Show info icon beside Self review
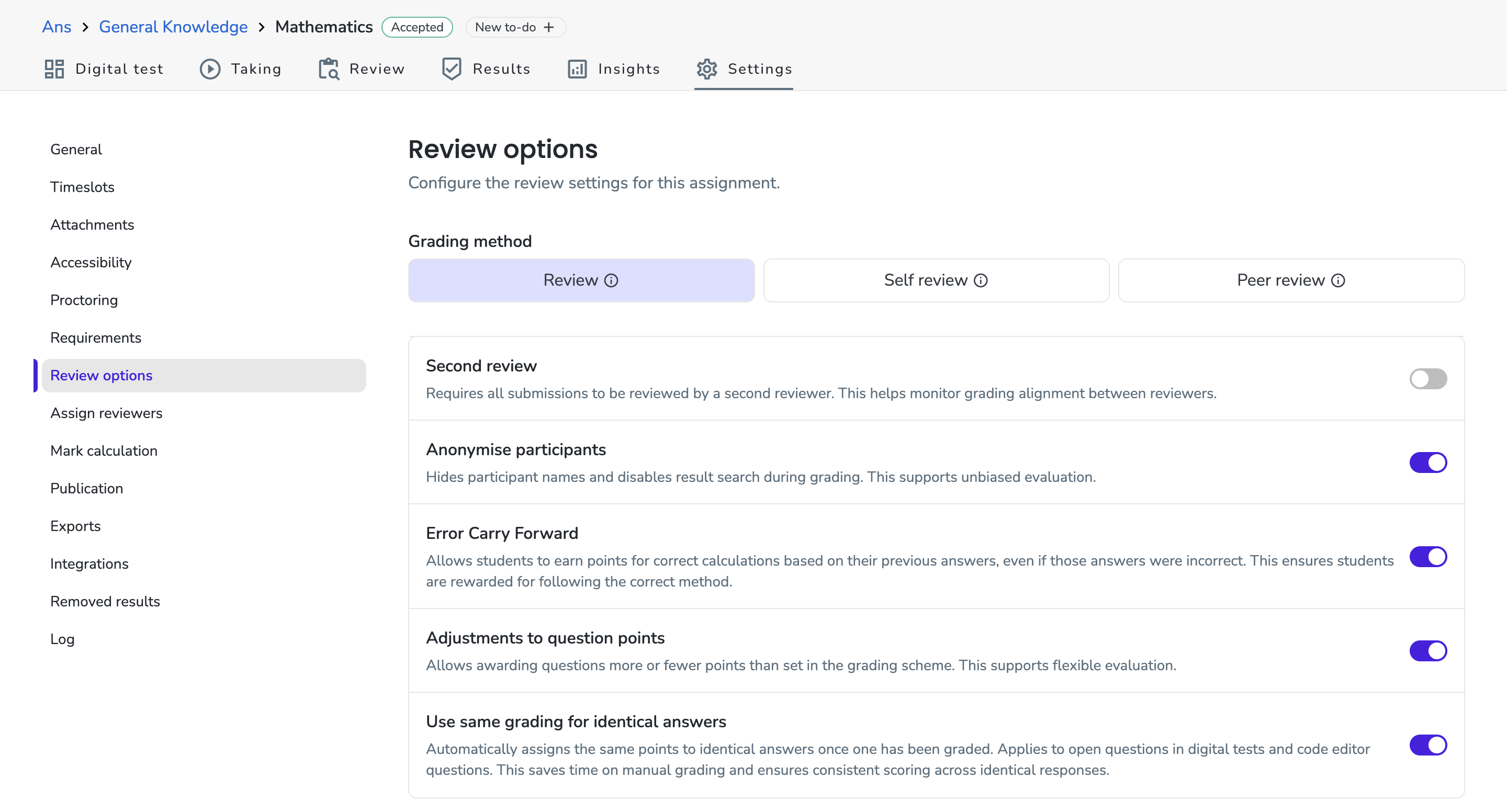The height and width of the screenshot is (812, 1507). pos(981,281)
